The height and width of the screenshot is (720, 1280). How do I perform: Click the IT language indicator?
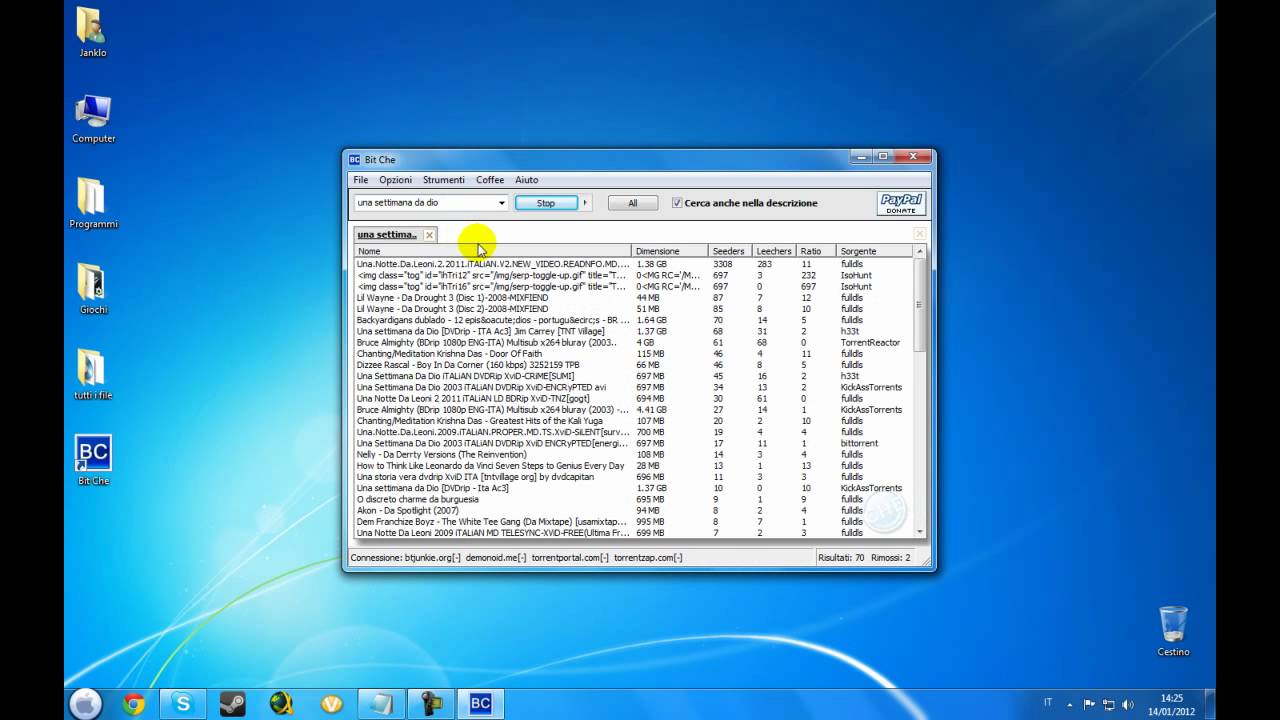click(x=1048, y=703)
